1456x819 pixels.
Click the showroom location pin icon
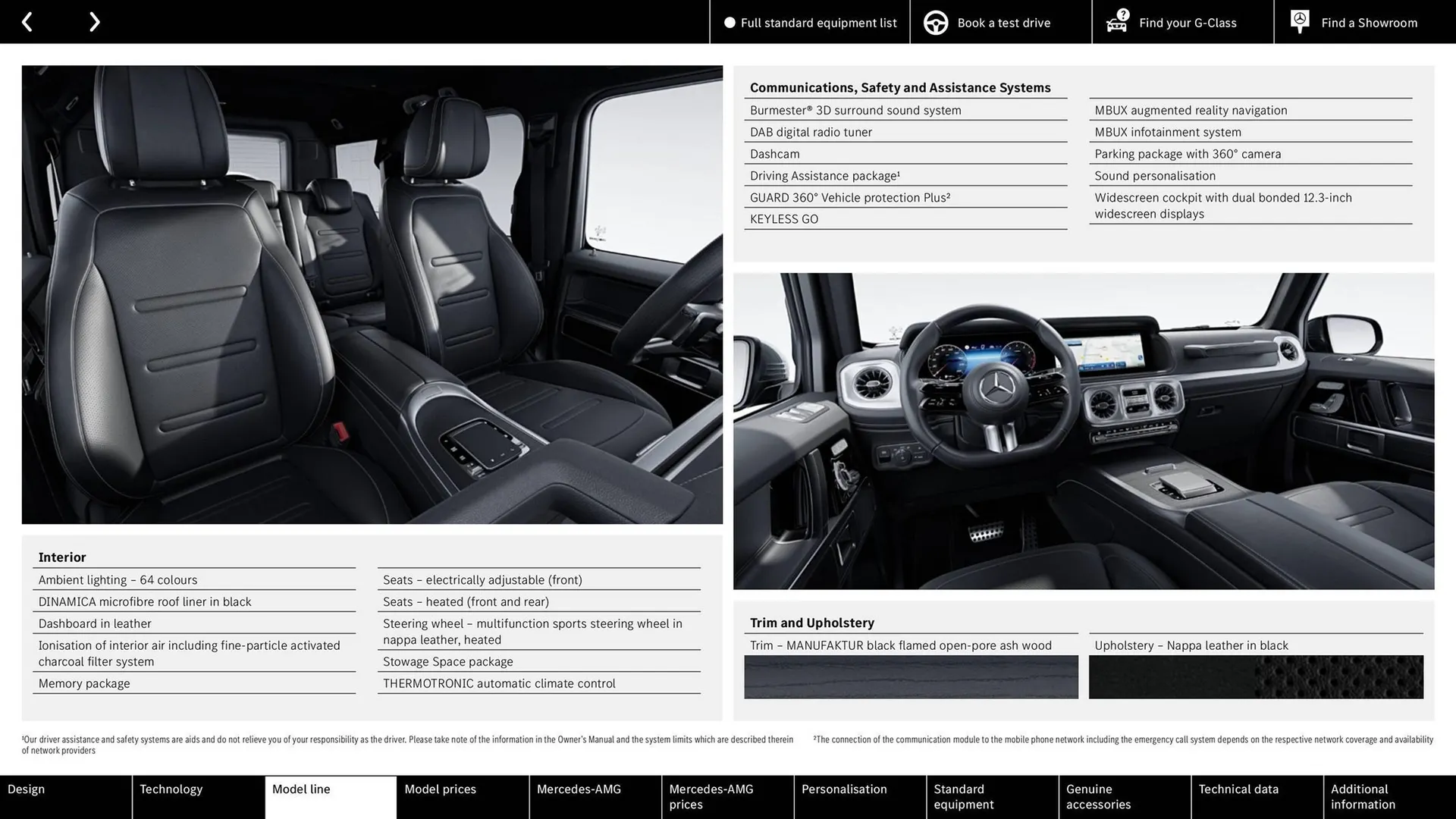[x=1299, y=21]
